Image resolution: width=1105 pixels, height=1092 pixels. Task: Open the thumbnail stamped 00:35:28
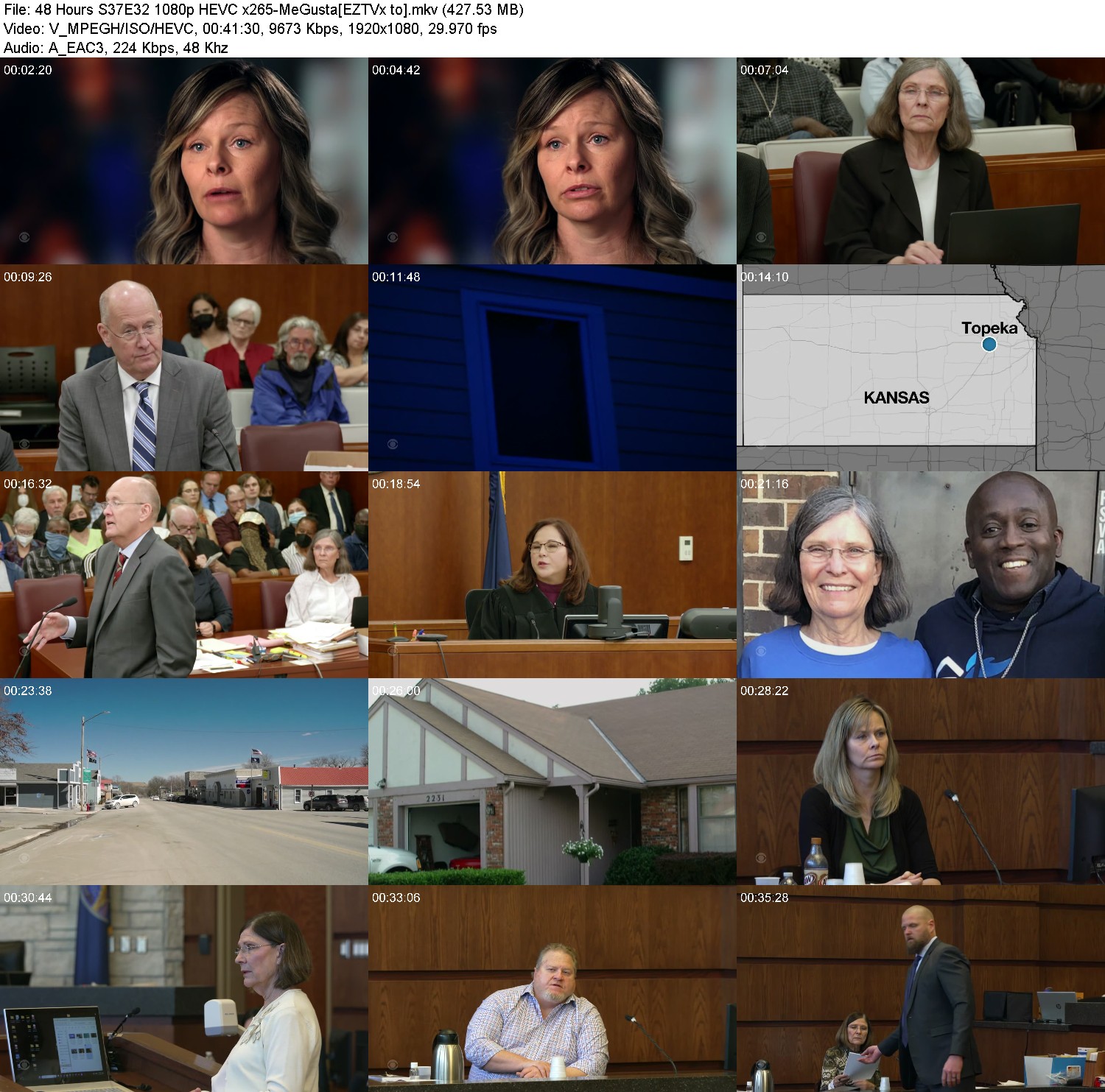pos(921,989)
